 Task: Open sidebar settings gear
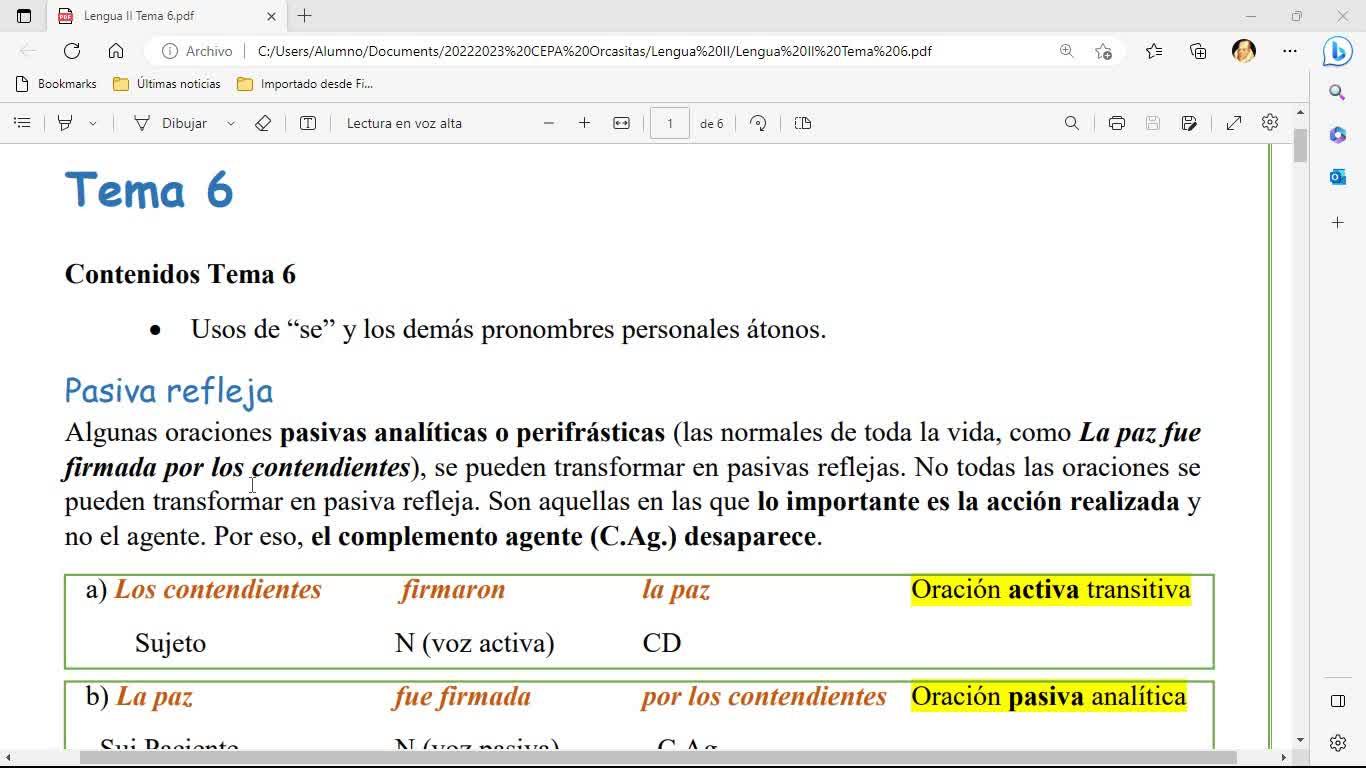[1338, 743]
